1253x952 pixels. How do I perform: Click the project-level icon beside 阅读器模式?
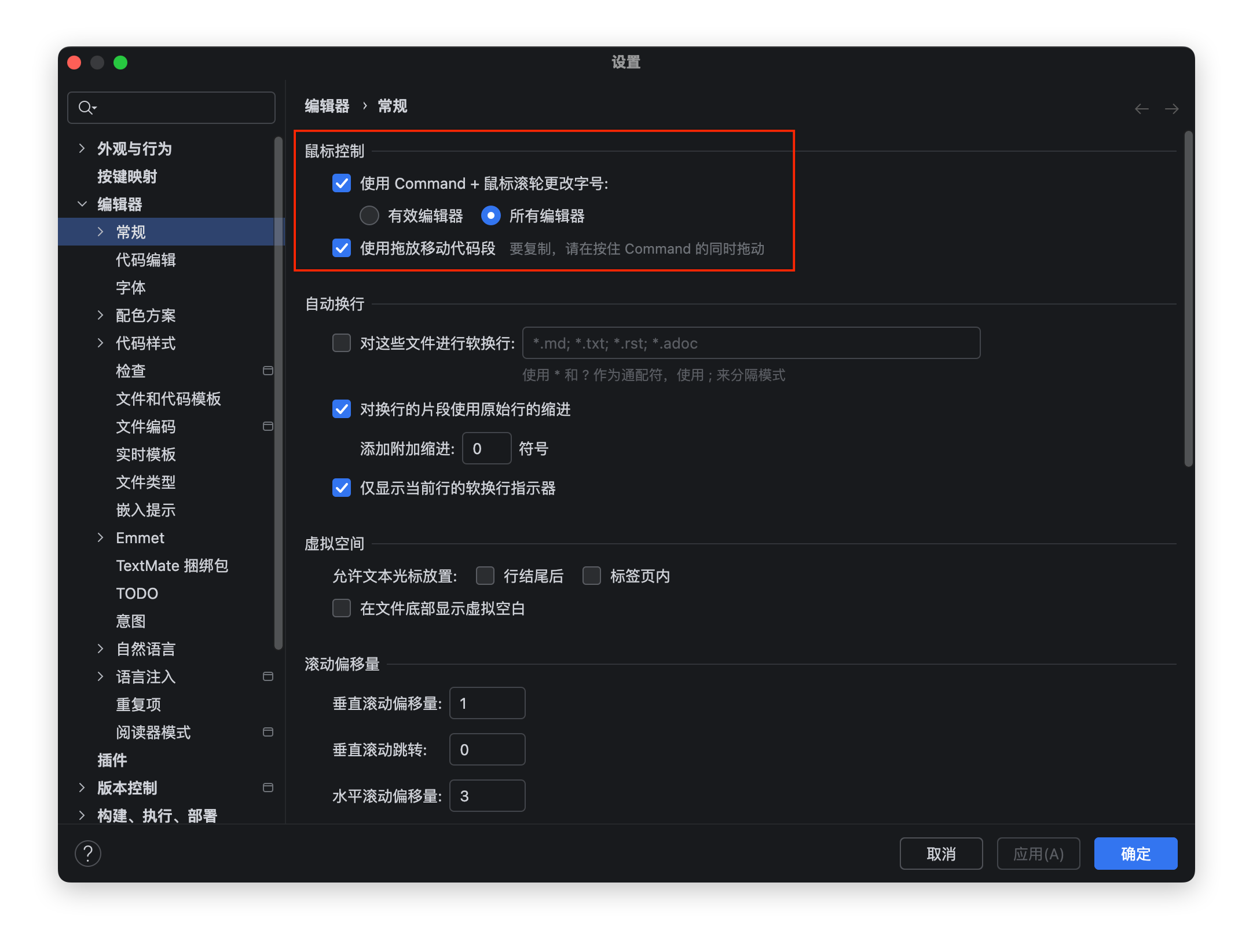(x=268, y=732)
